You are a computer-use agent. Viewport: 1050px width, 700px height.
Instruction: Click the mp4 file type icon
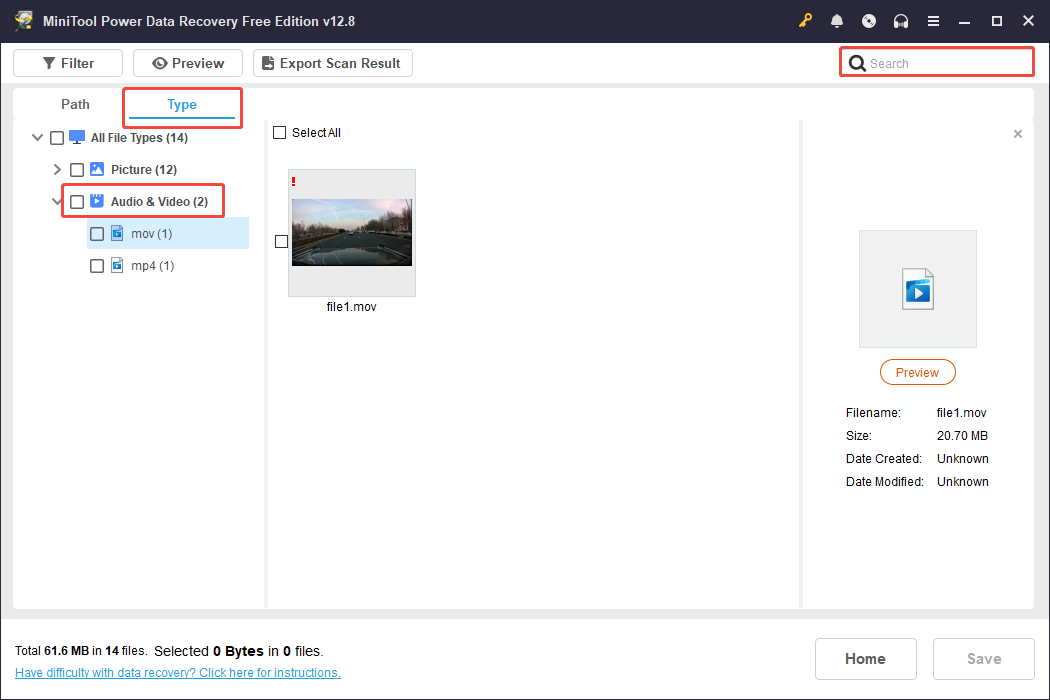tap(117, 265)
